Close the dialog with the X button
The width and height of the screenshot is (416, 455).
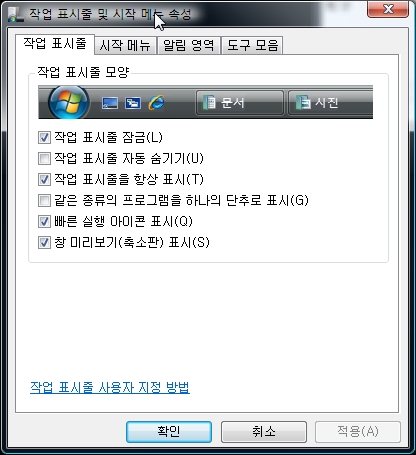pyautogui.click(x=388, y=9)
